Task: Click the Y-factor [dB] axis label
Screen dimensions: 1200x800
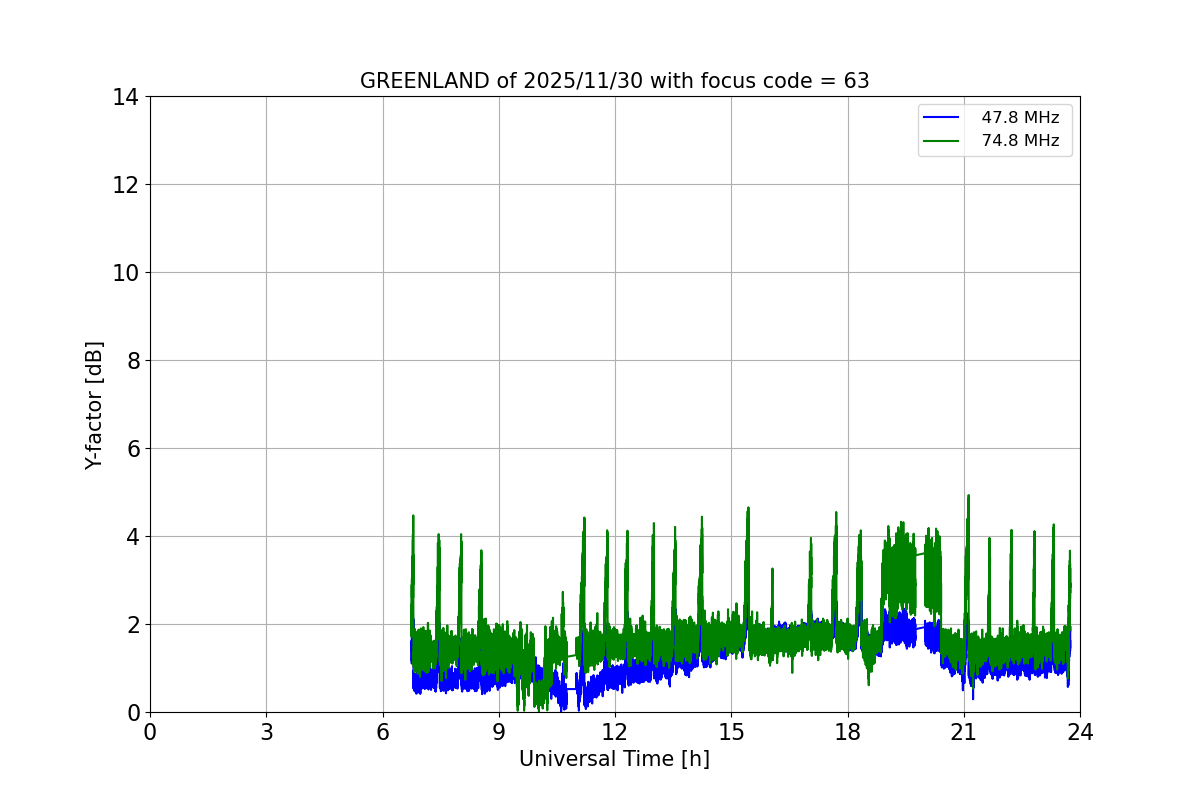Action: coord(94,405)
